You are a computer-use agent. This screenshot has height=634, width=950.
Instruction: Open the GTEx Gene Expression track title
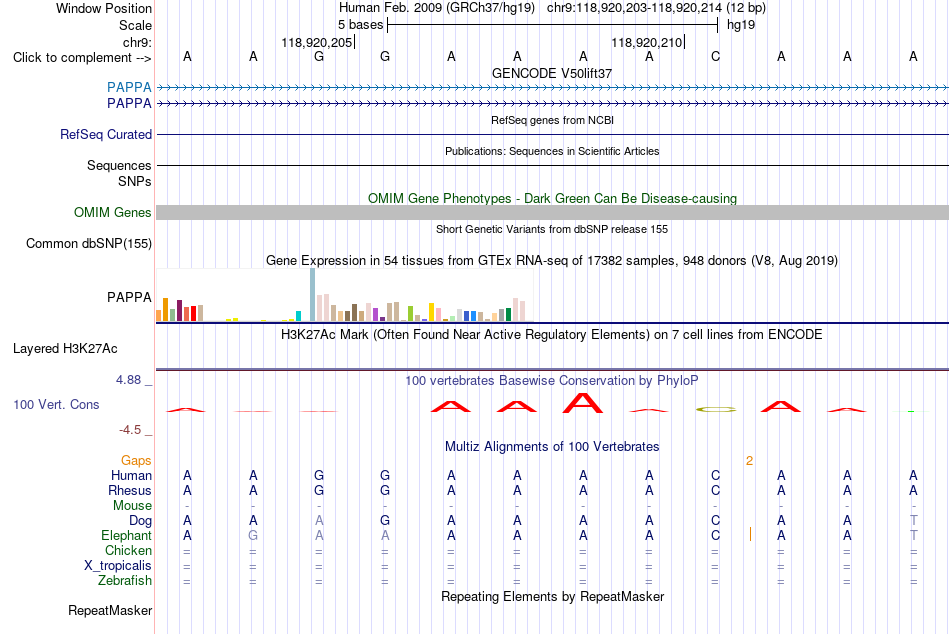pos(552,261)
